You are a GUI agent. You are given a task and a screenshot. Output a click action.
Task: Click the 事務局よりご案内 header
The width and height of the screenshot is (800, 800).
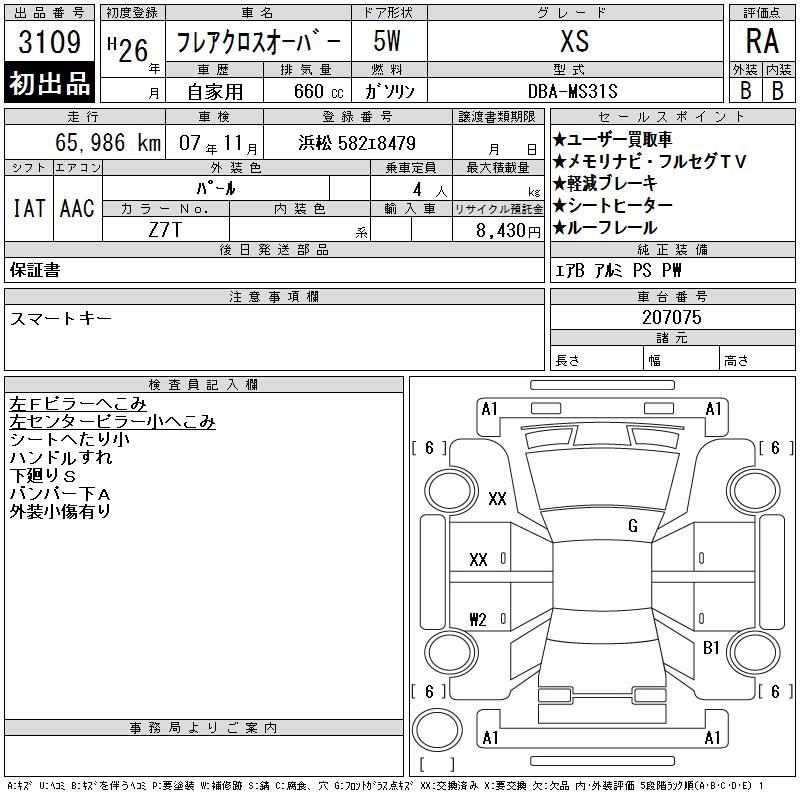pyautogui.click(x=203, y=728)
